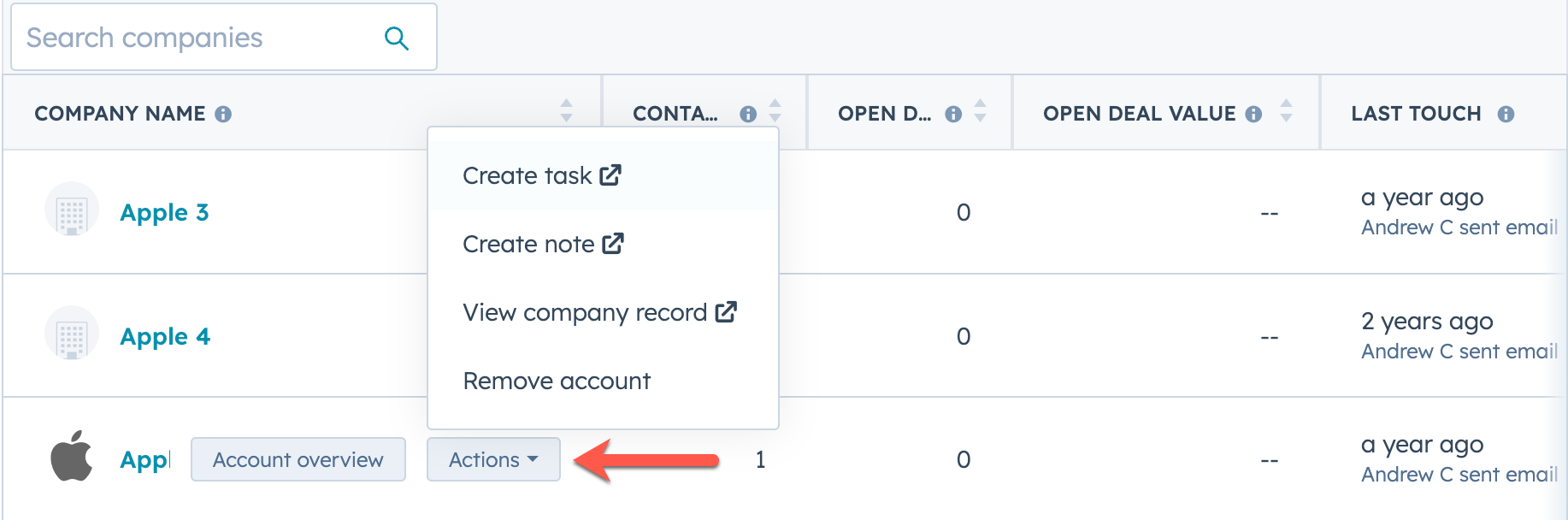Click the search magnifying glass icon
The image size is (1568, 520).
click(396, 38)
